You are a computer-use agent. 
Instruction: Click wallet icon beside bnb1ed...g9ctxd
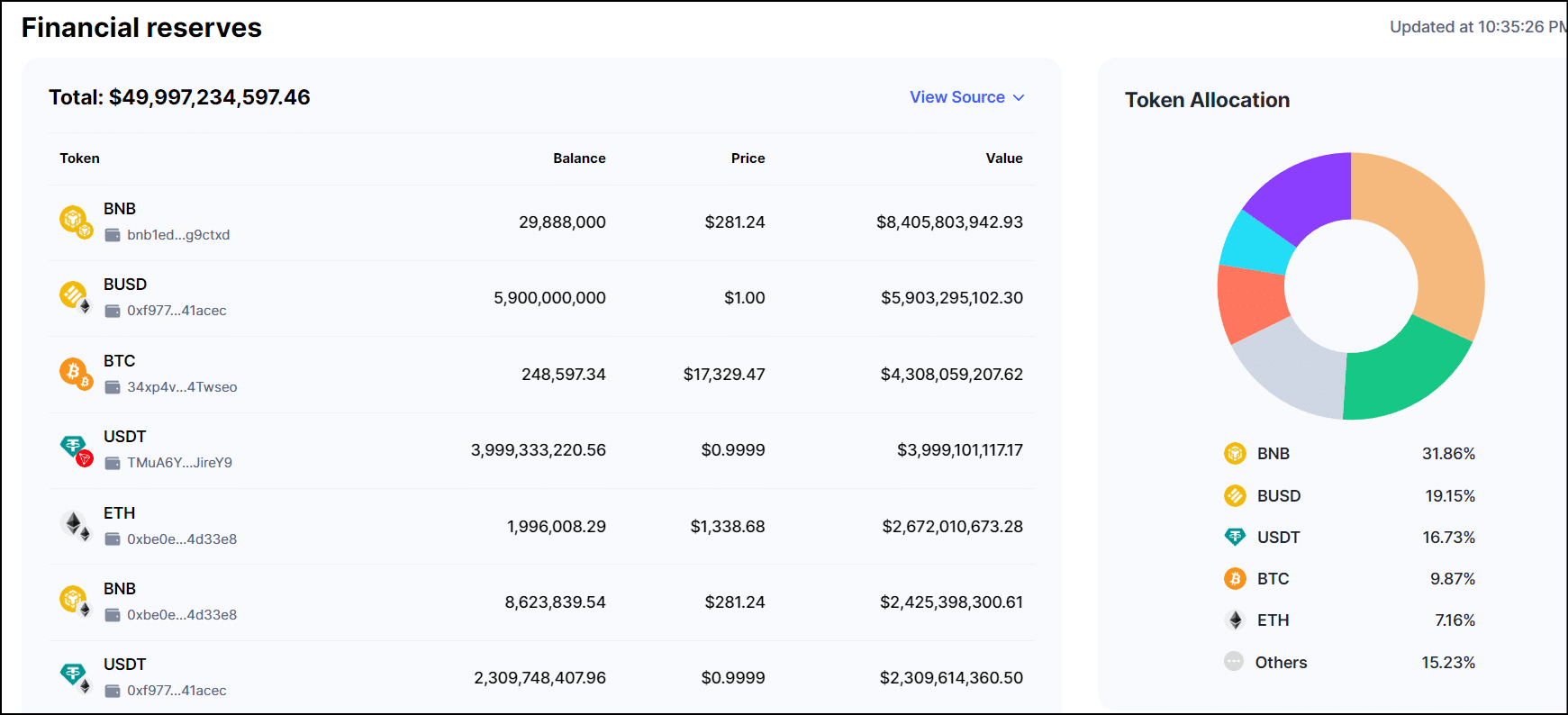(x=113, y=235)
